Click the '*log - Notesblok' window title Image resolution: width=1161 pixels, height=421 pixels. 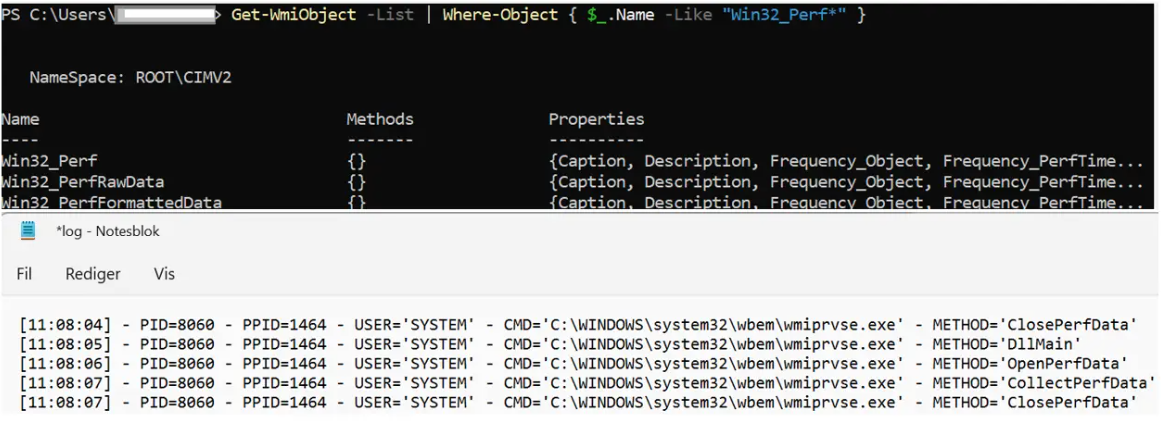click(x=108, y=231)
